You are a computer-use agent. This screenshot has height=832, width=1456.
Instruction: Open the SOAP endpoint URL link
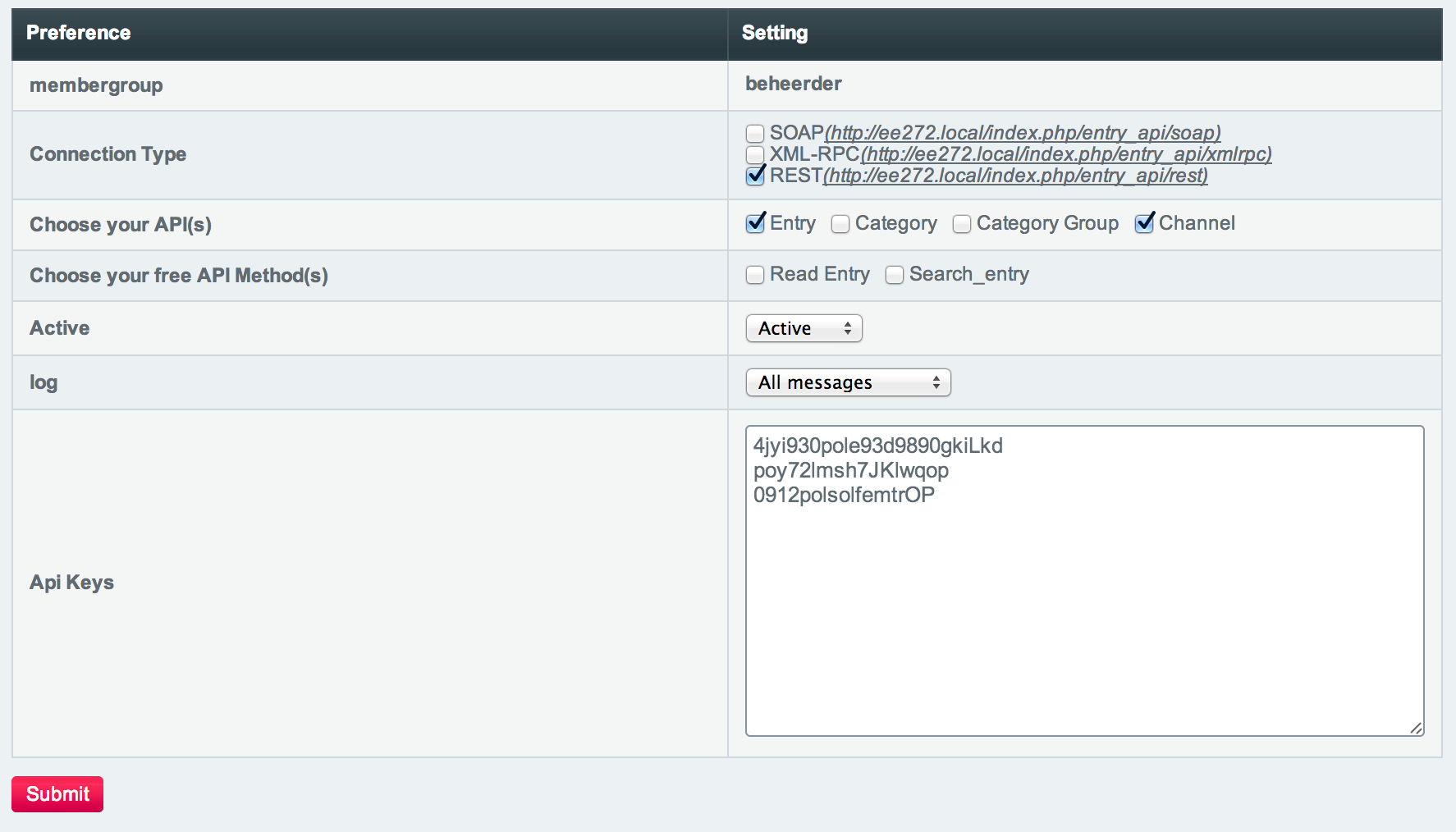1023,133
